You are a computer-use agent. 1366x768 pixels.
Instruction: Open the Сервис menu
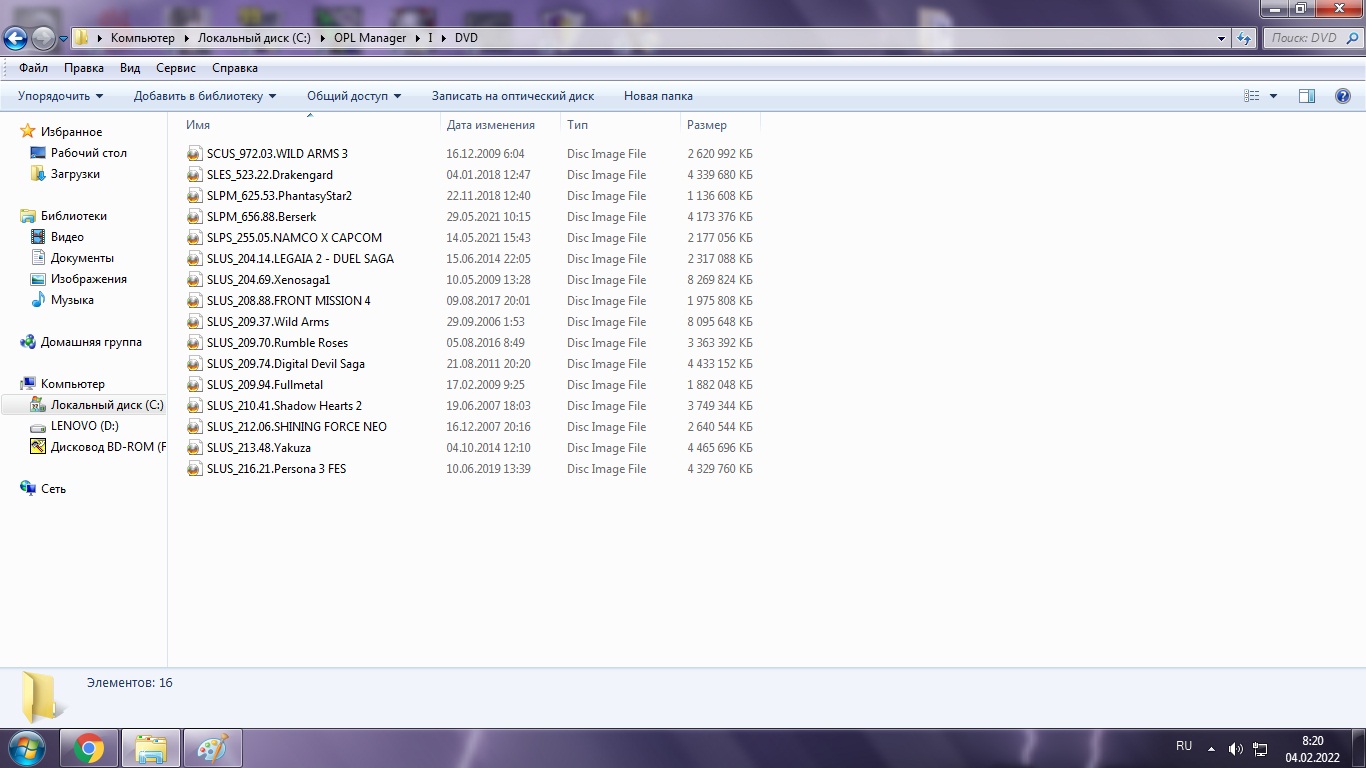click(176, 68)
